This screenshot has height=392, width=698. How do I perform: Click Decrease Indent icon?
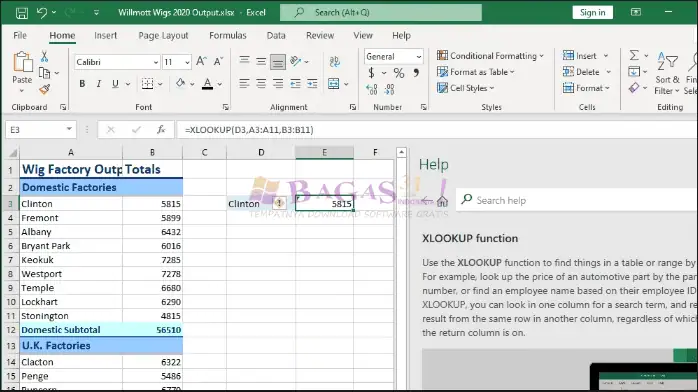[295, 84]
